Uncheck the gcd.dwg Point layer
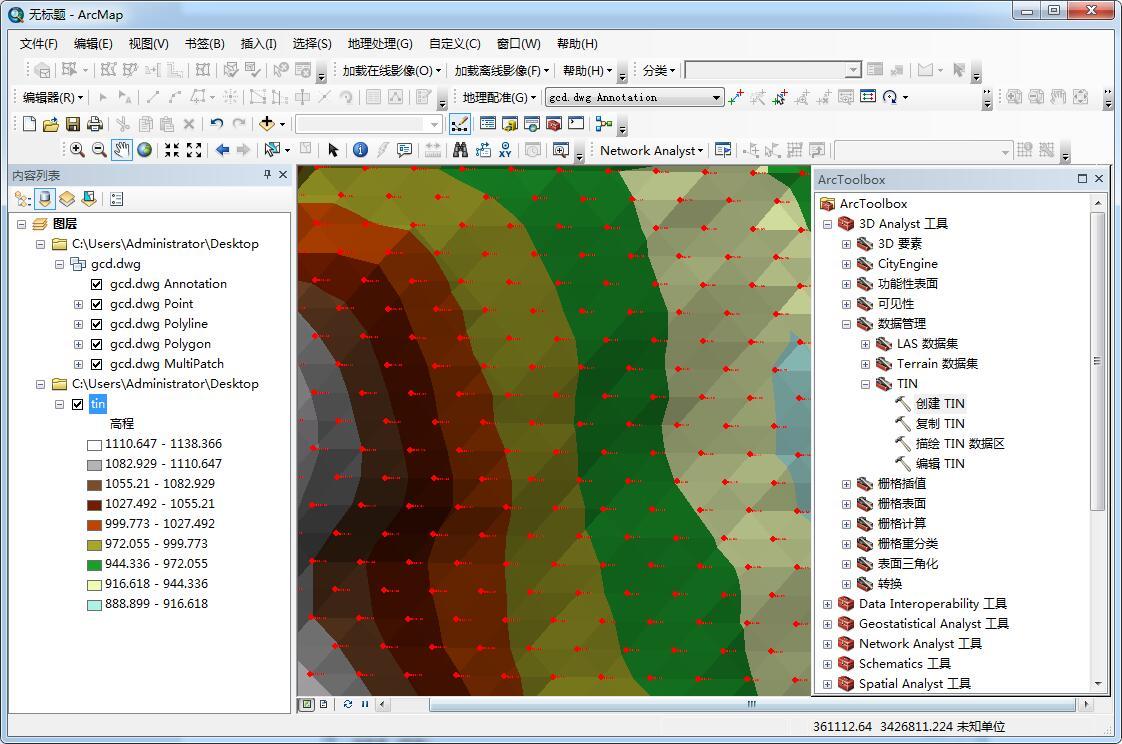Image resolution: width=1122 pixels, height=744 pixels. pos(95,303)
